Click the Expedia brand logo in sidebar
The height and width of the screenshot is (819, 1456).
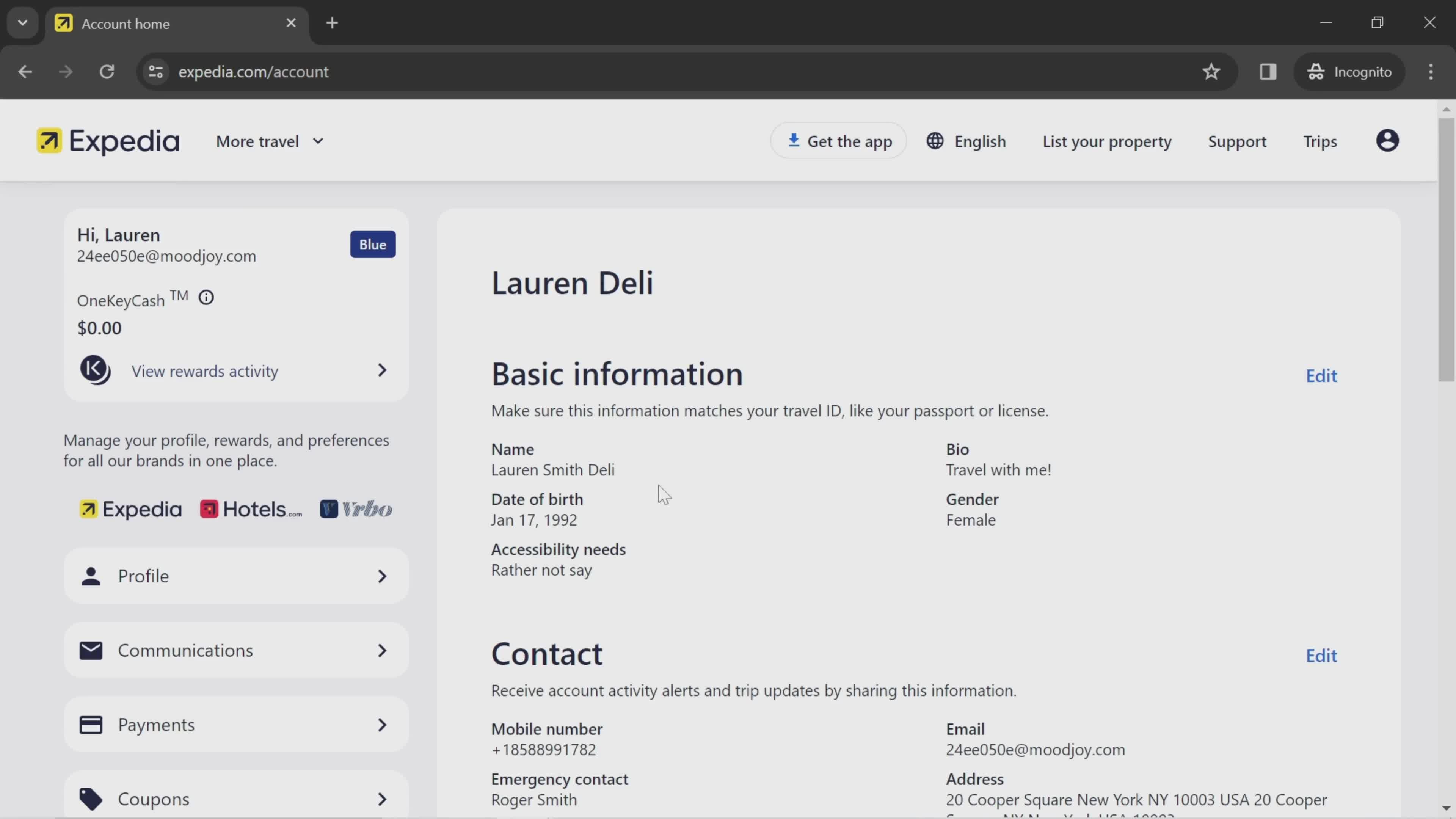click(130, 509)
